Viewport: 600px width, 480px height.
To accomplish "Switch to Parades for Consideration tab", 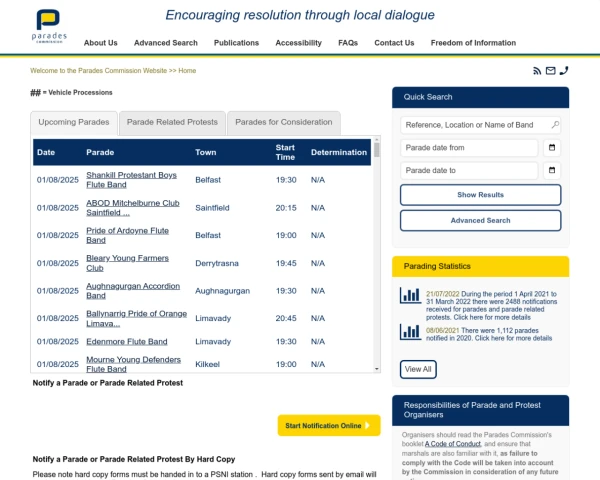I will click(x=284, y=122).
